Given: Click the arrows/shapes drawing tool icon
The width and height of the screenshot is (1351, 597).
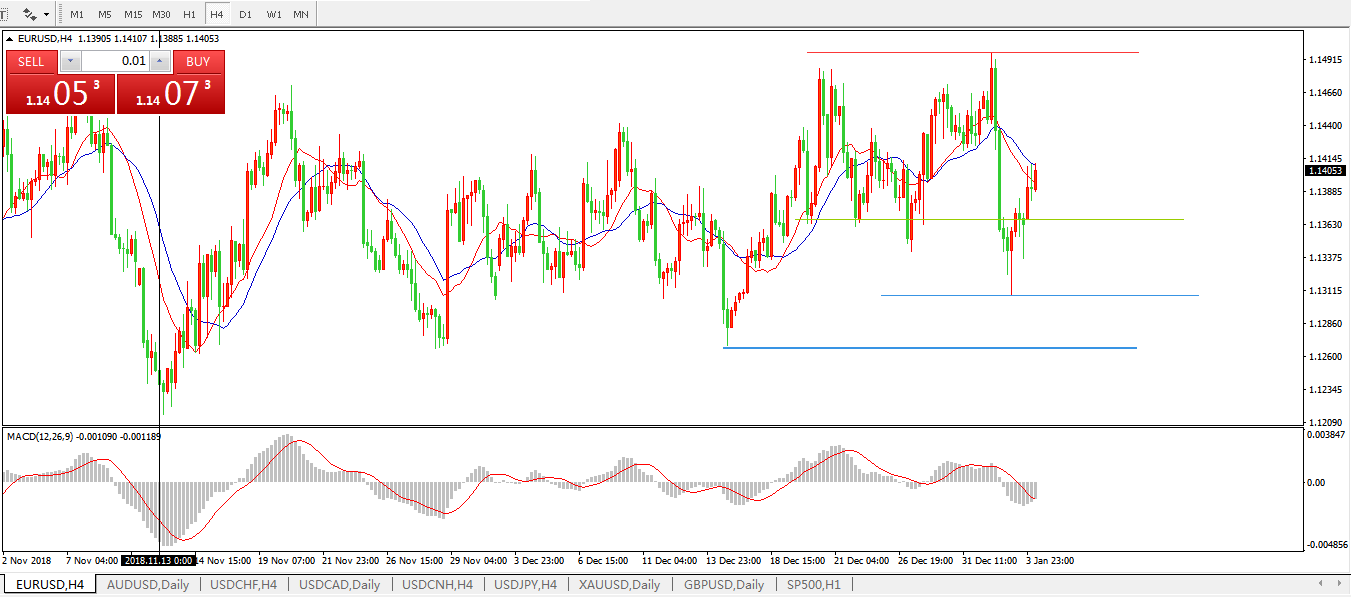Looking at the screenshot, I should pos(30,15).
